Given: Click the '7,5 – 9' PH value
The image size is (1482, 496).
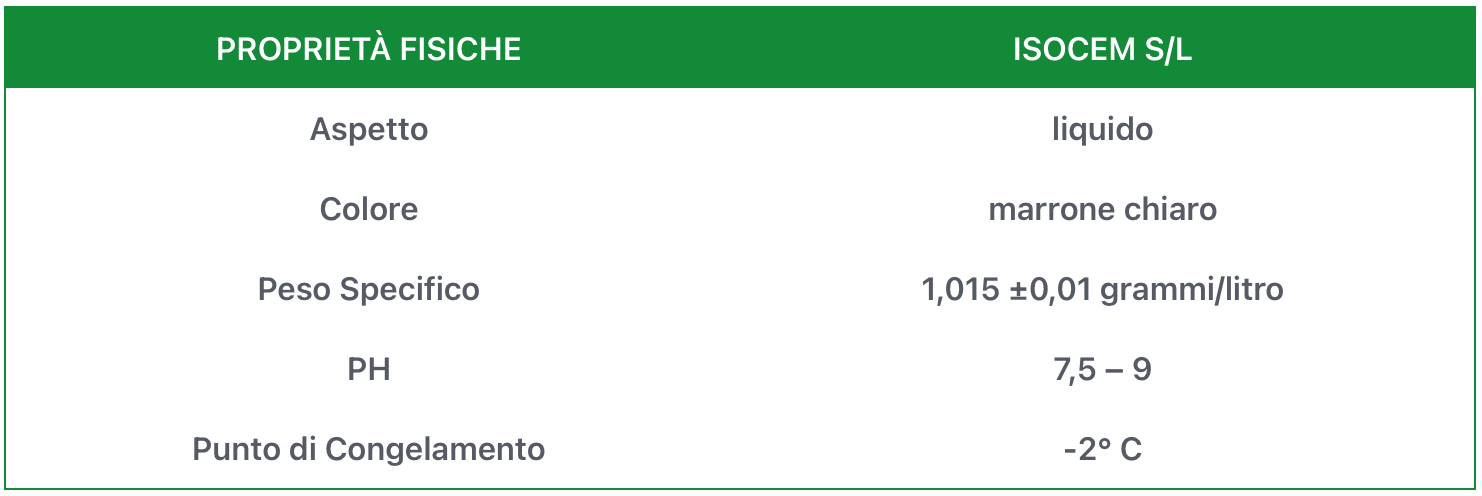Looking at the screenshot, I should point(1102,369).
